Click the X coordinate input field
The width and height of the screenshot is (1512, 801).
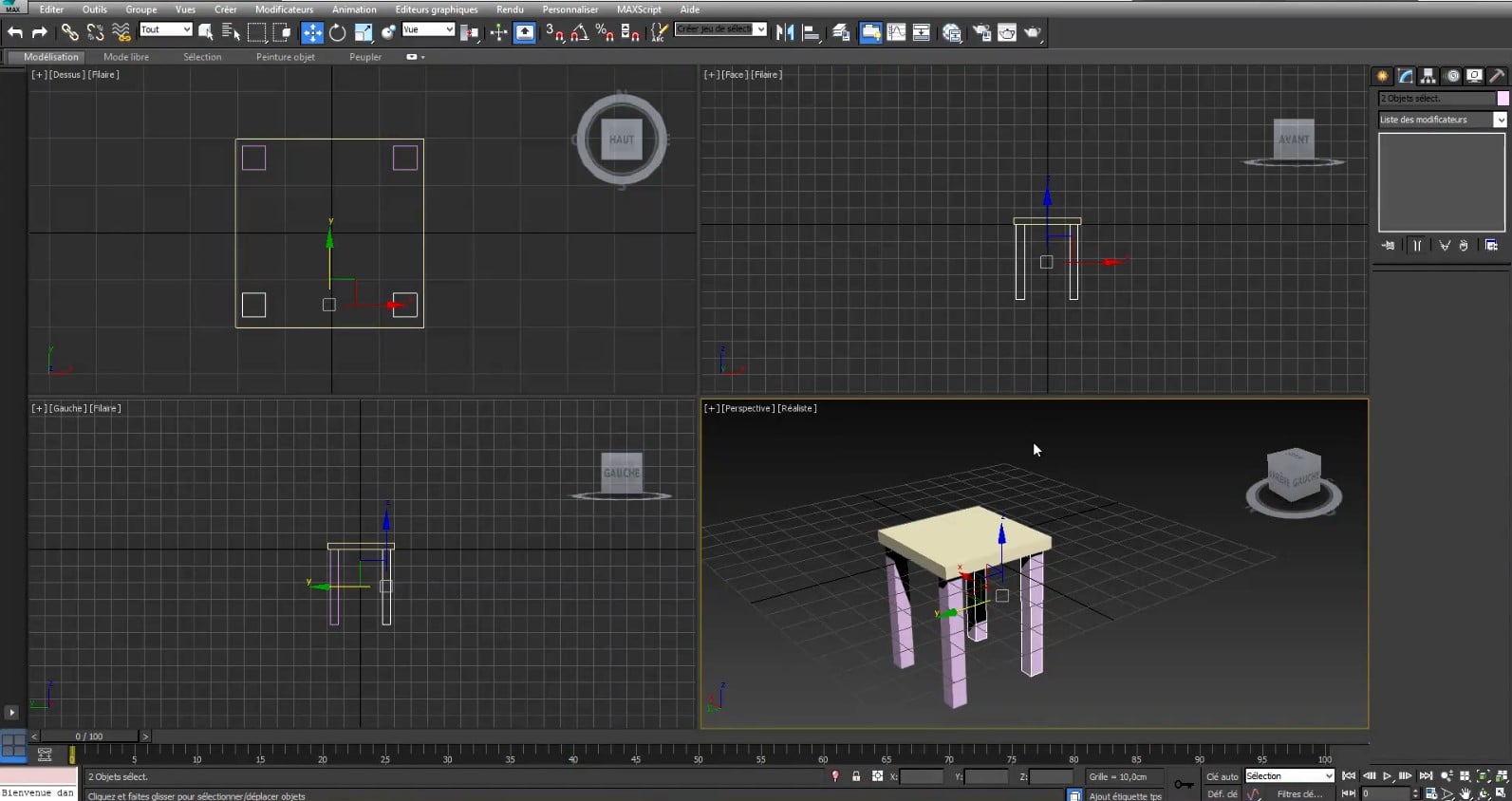coord(921,776)
